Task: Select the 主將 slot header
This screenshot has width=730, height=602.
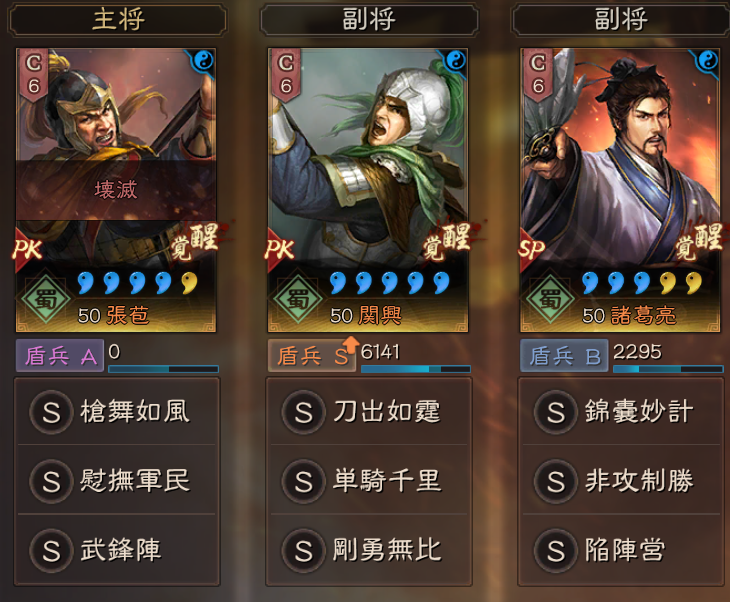Action: [x=118, y=20]
